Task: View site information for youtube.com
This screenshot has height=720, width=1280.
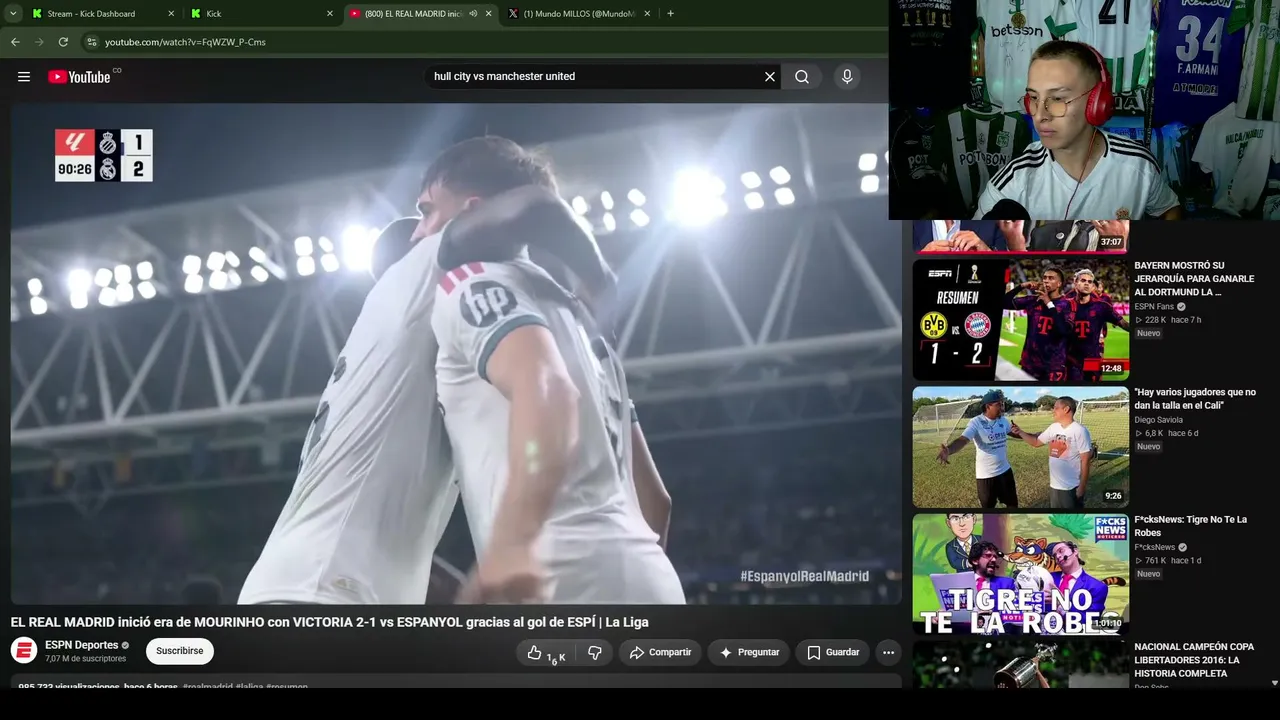Action: pos(92,42)
